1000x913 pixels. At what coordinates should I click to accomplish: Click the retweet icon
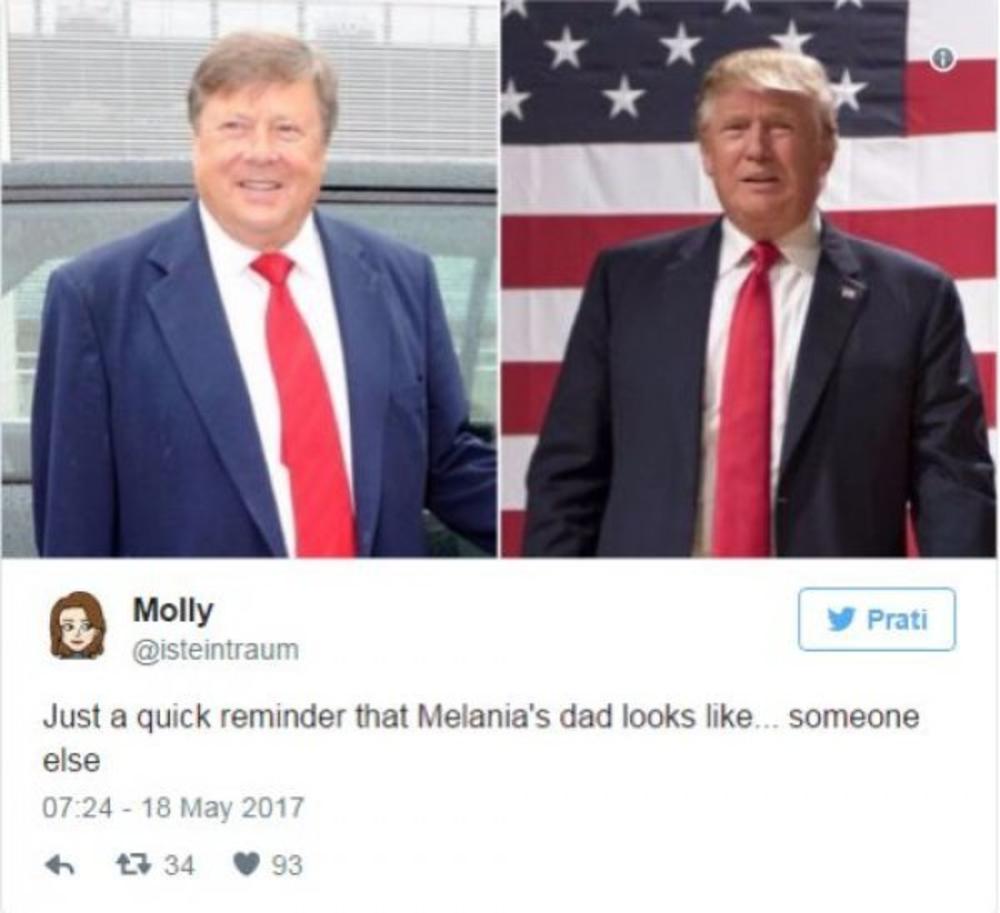point(133,865)
